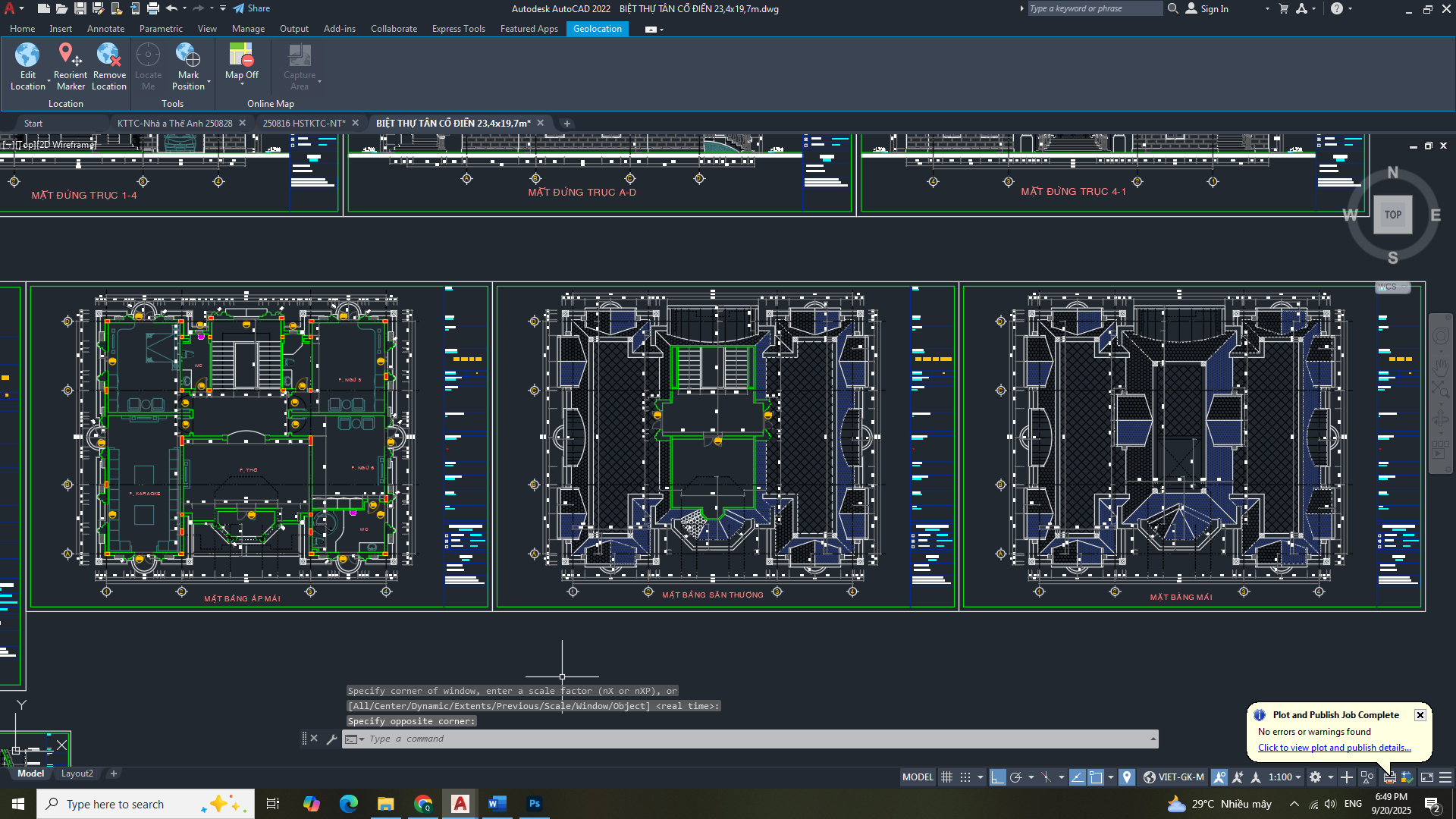Screen dimensions: 1456x819
Task: Open the 1:100 annotation scale dropdown
Action: (1285, 777)
